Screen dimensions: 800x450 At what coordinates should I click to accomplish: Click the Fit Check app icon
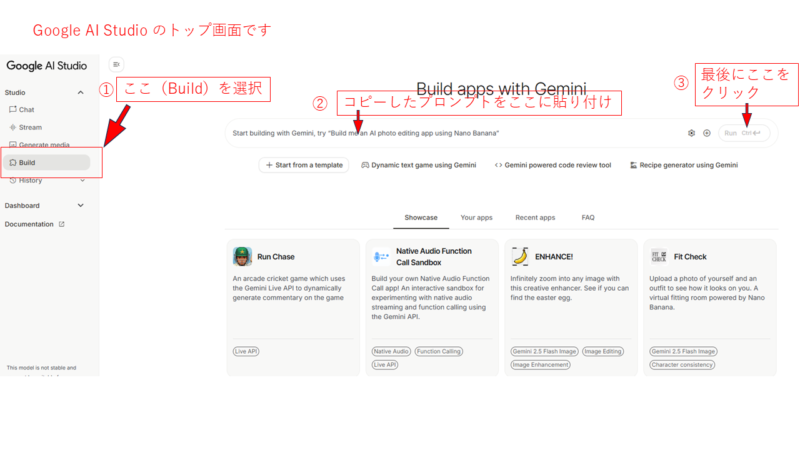[x=658, y=256]
